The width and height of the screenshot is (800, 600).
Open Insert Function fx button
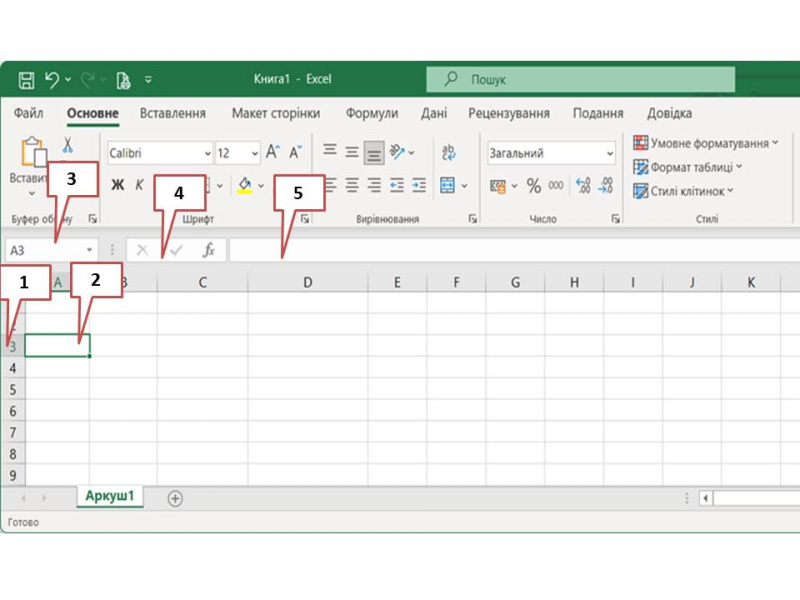tap(209, 250)
